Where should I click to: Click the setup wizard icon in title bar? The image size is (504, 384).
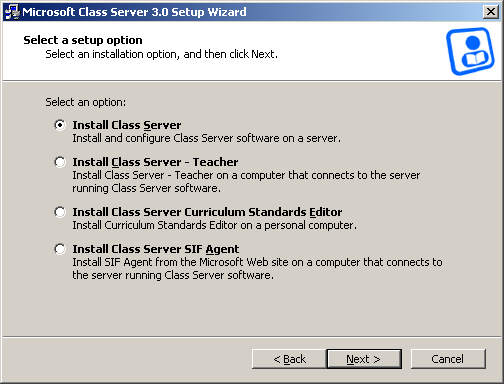tap(13, 12)
